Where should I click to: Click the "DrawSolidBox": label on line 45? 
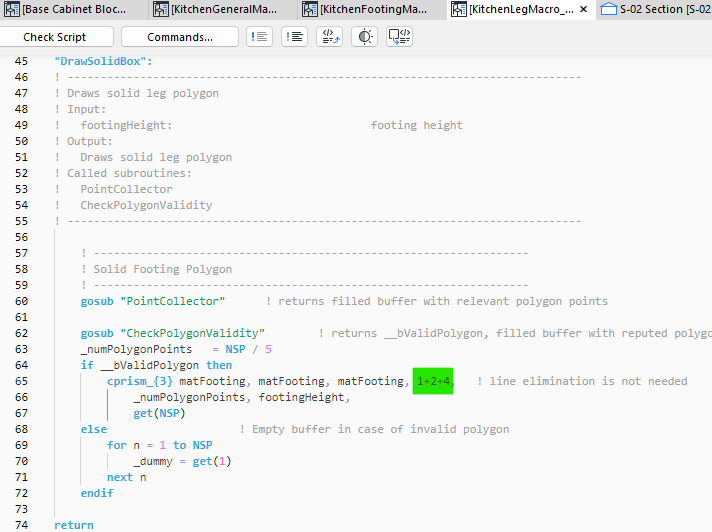point(103,61)
